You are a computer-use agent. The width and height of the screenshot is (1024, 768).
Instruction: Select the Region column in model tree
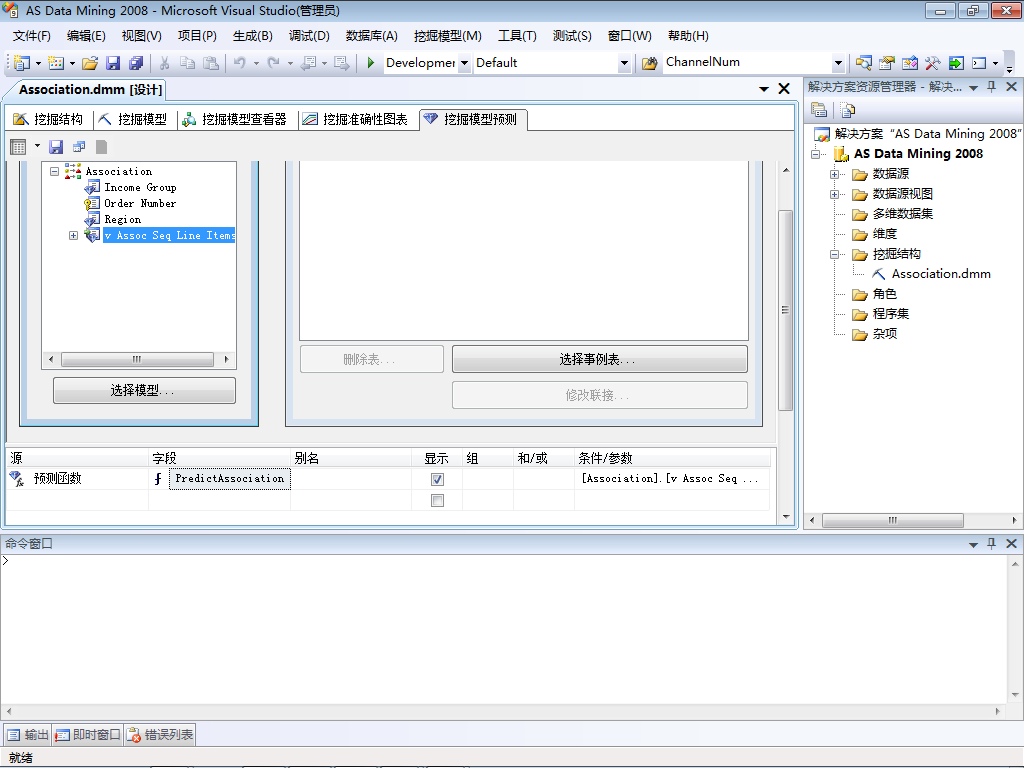pyautogui.click(x=122, y=219)
